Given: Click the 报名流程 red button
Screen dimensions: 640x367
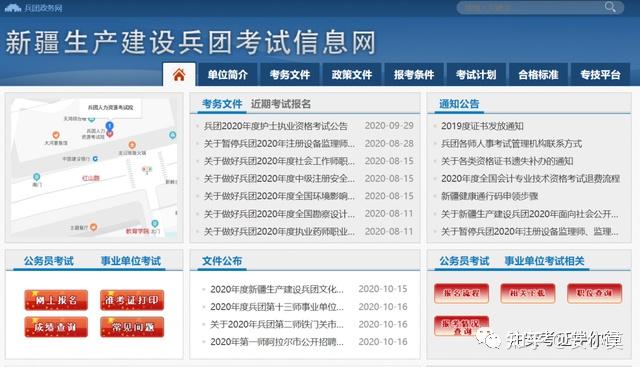Looking at the screenshot, I should (x=461, y=293).
